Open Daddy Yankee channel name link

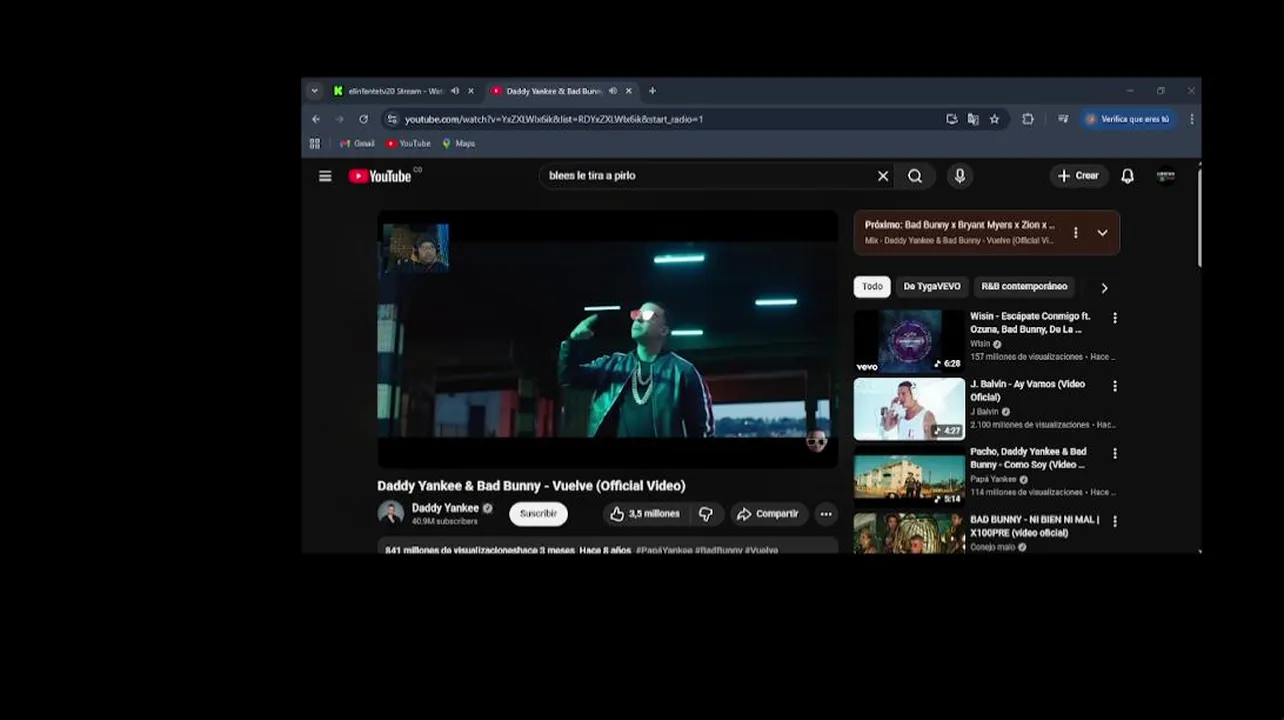pos(445,508)
